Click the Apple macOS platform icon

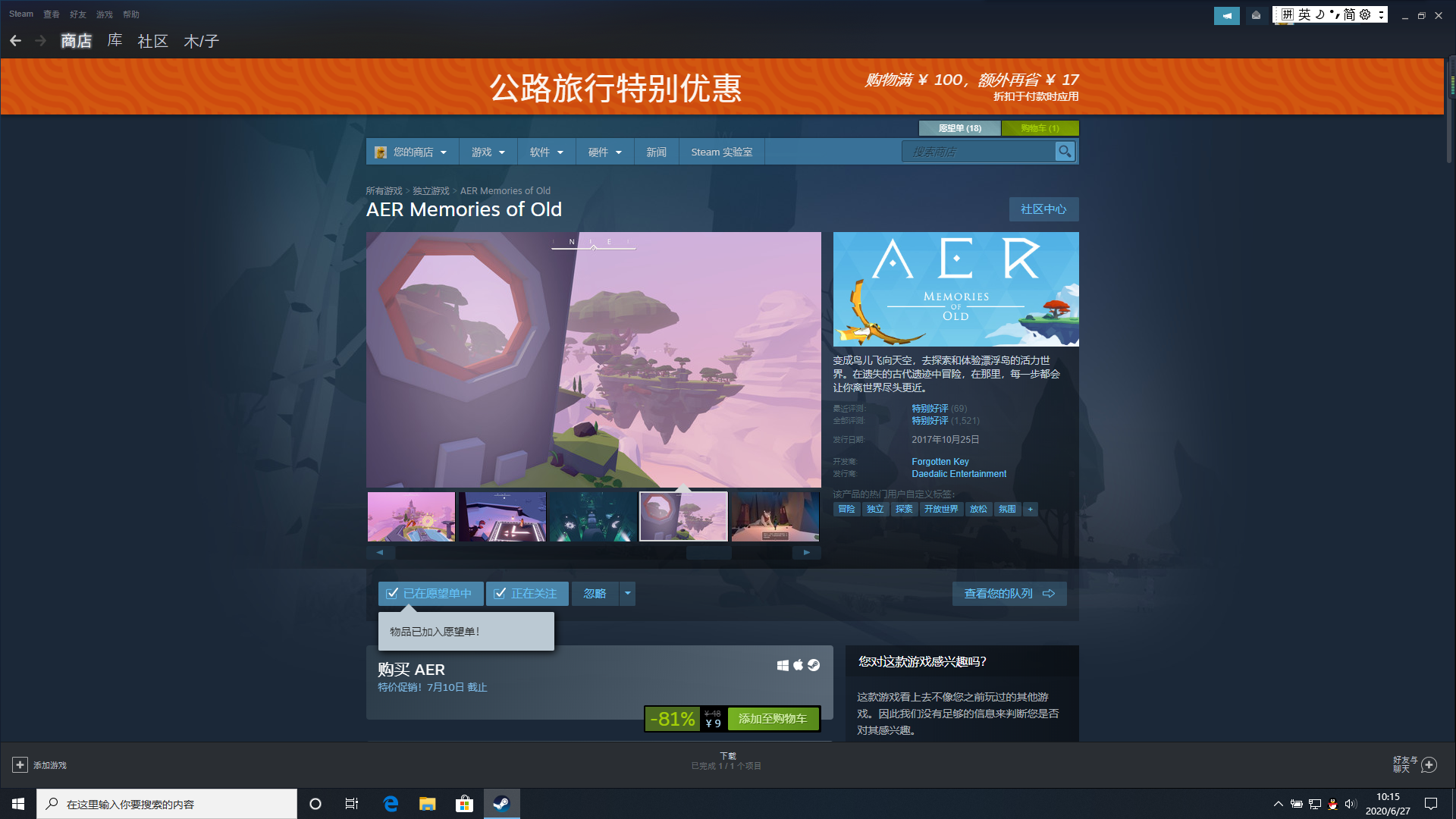click(x=798, y=665)
